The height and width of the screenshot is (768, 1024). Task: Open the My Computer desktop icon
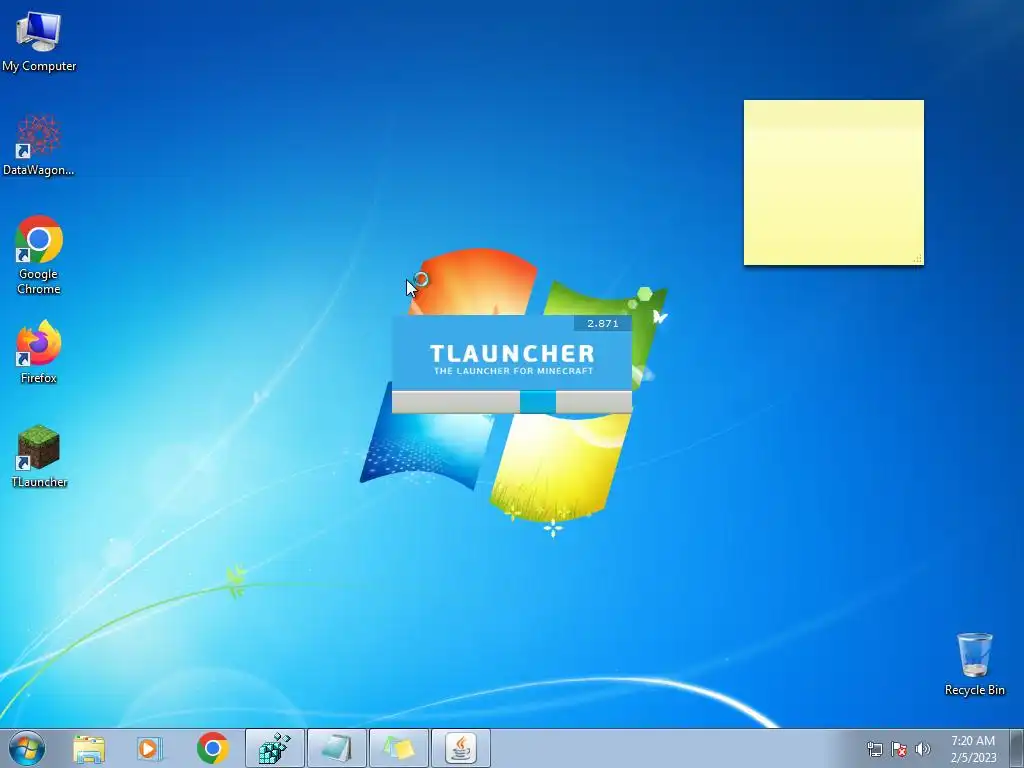(x=39, y=41)
